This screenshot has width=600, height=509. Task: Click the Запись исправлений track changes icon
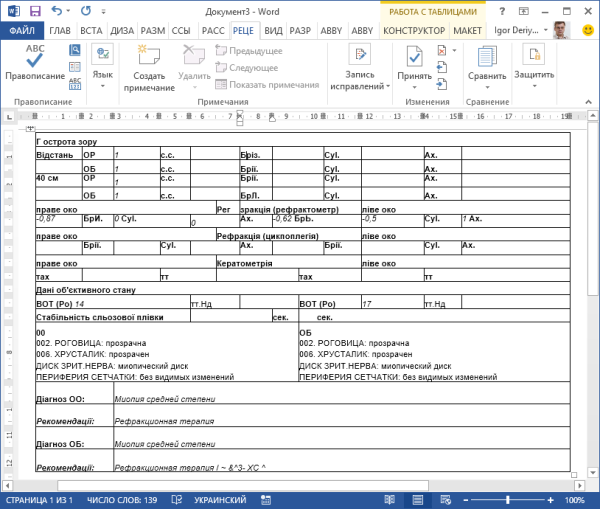[360, 54]
